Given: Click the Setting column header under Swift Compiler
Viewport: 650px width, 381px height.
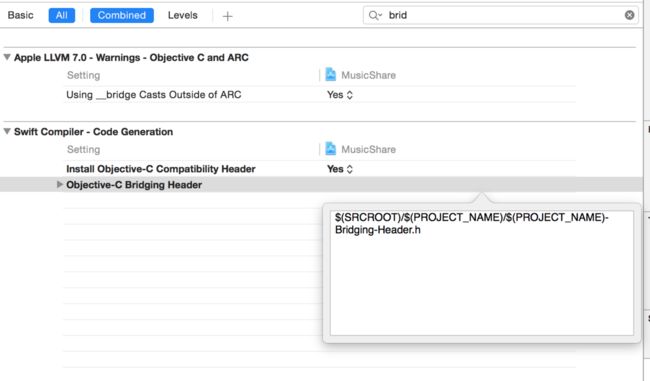Looking at the screenshot, I should (83, 150).
